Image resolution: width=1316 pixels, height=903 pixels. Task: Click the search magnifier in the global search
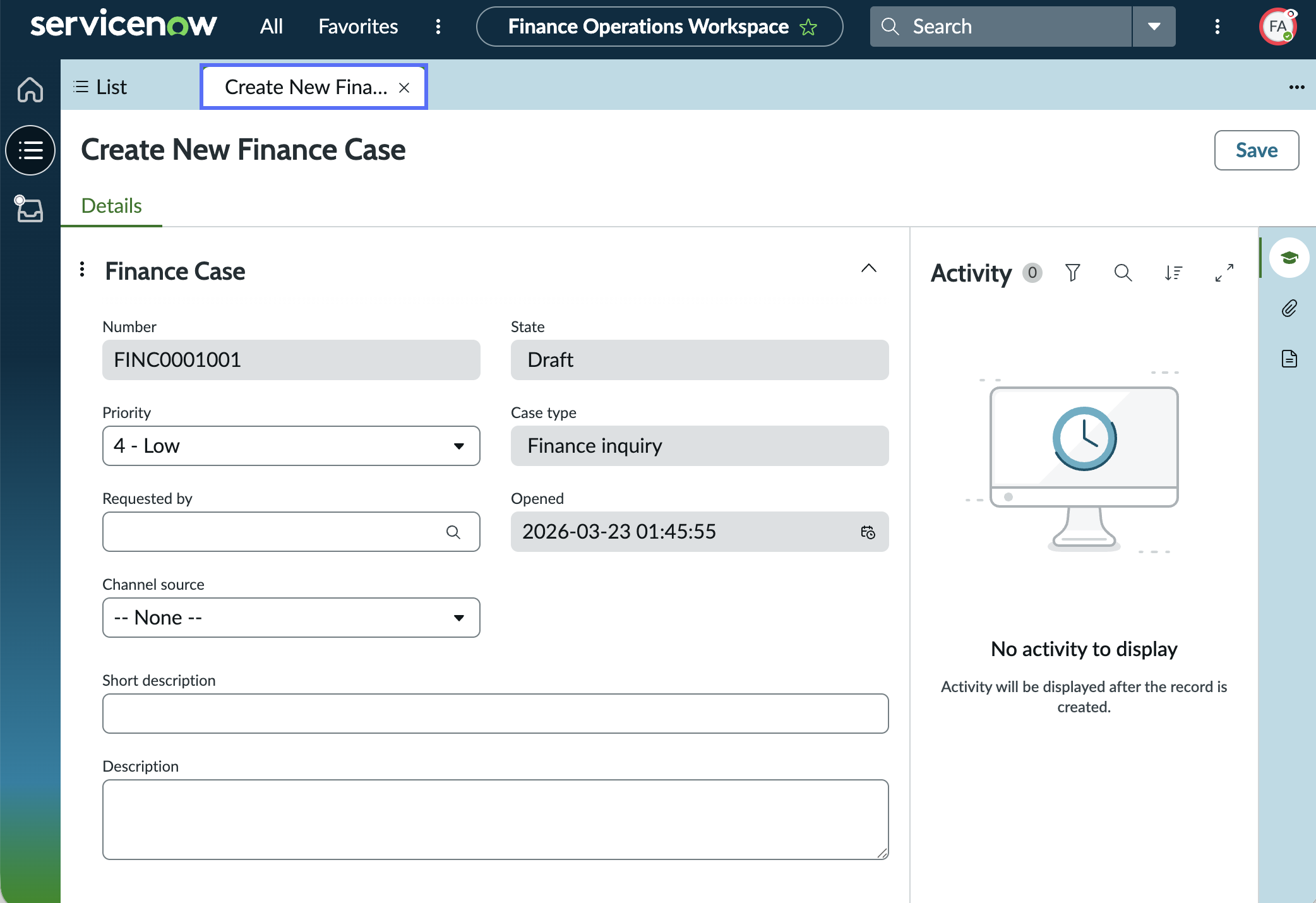890,27
